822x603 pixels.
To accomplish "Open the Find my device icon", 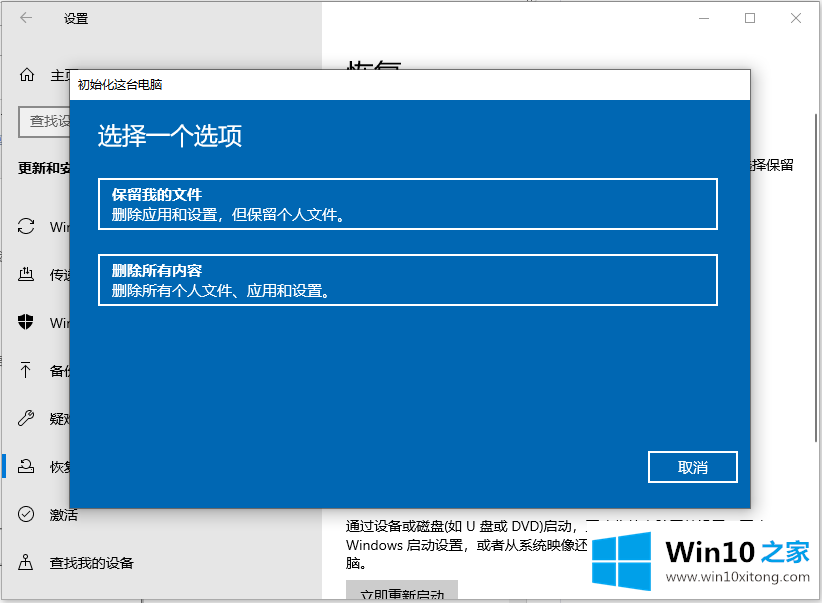I will [x=26, y=563].
